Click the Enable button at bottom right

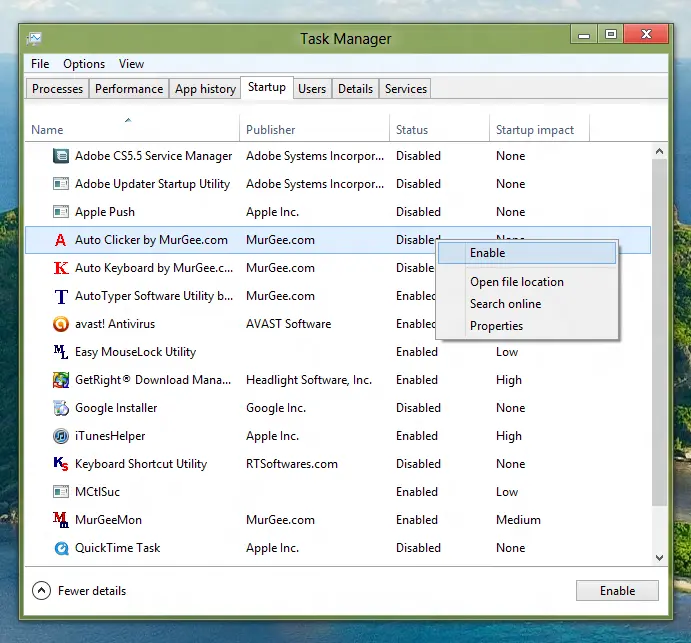tap(617, 591)
